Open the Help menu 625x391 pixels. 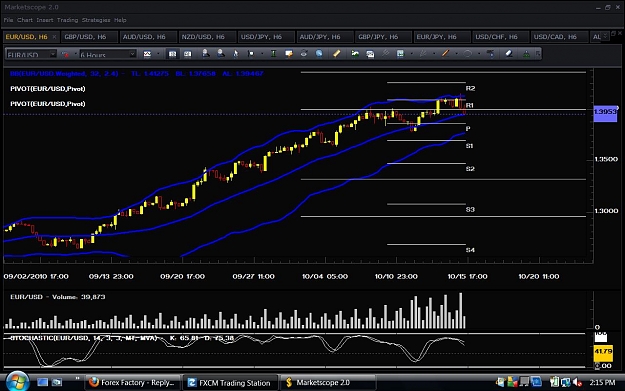(120, 20)
